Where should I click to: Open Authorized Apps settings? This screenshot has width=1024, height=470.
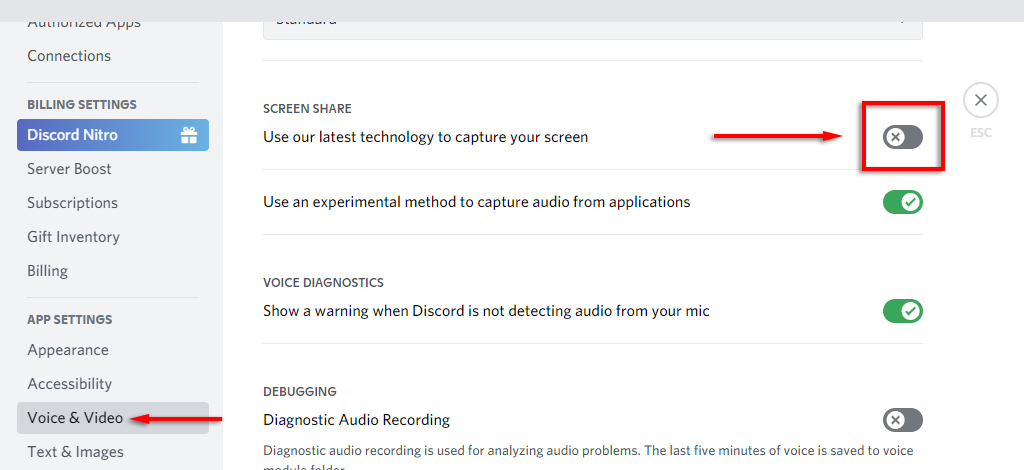pyautogui.click(x=84, y=22)
